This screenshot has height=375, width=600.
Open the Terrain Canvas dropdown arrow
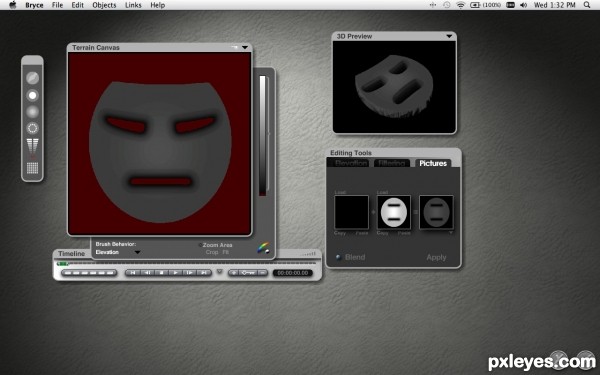[245, 47]
